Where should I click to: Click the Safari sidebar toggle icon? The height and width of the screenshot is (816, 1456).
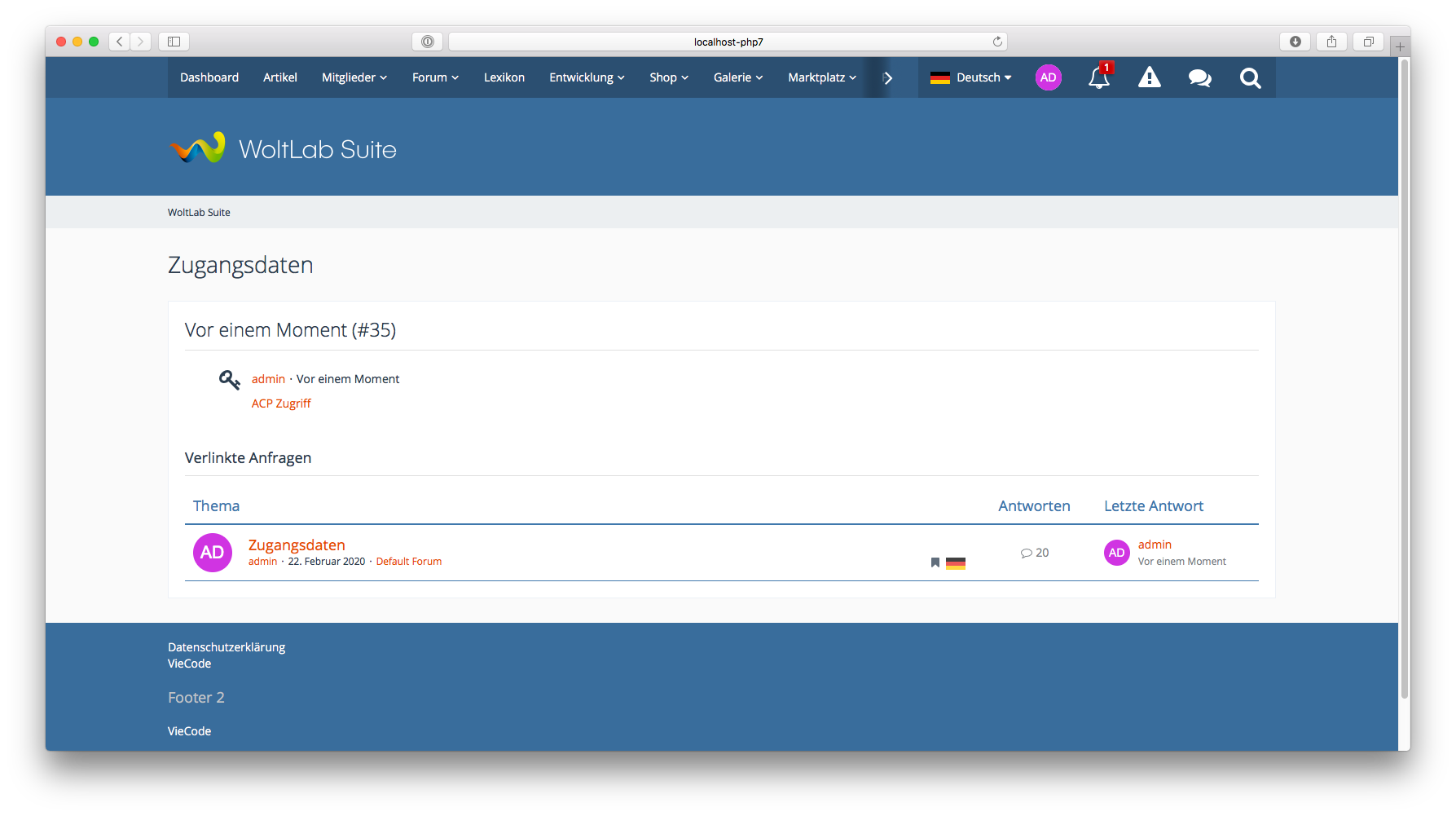(x=174, y=42)
